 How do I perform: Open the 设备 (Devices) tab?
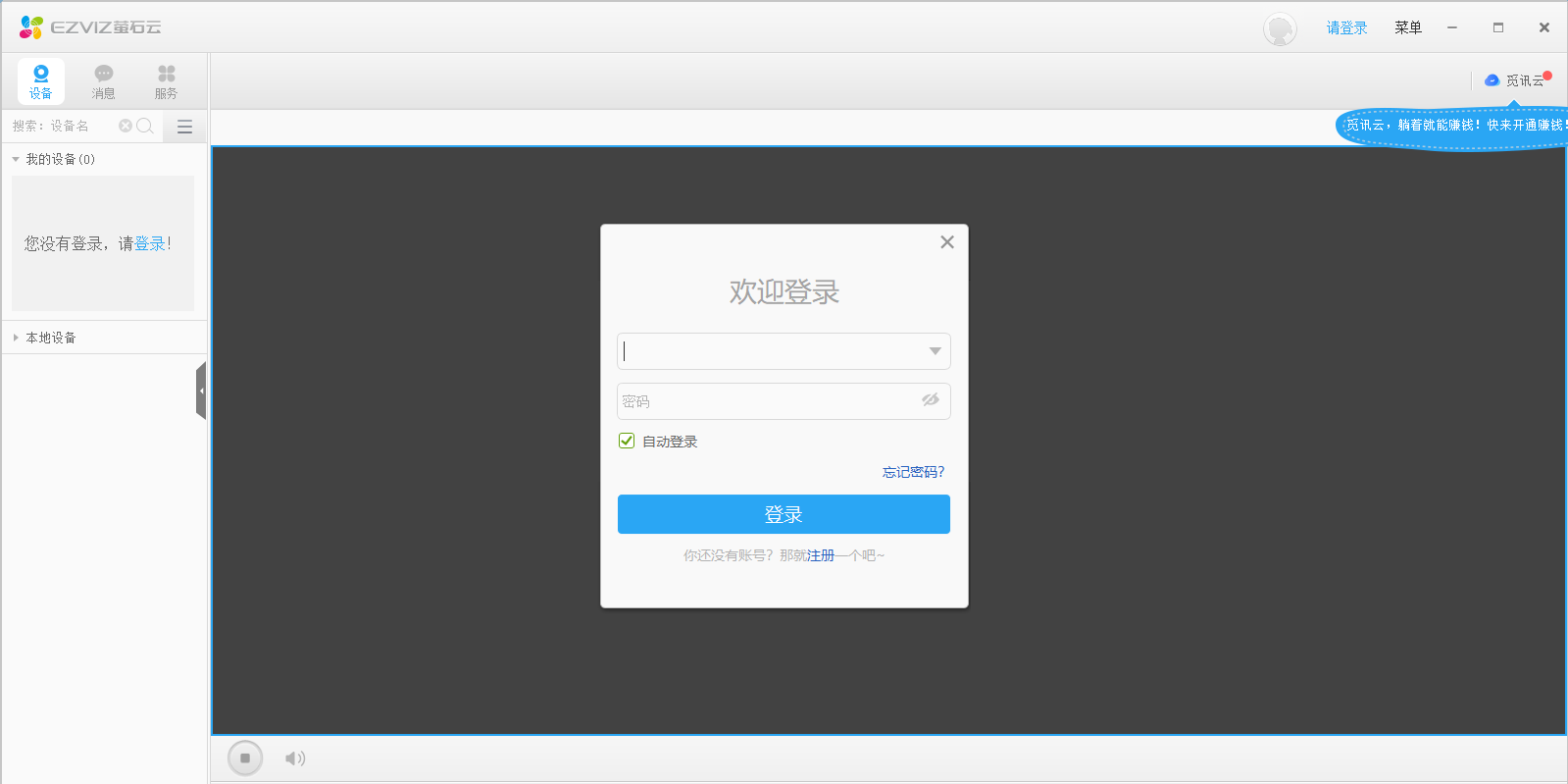(40, 81)
